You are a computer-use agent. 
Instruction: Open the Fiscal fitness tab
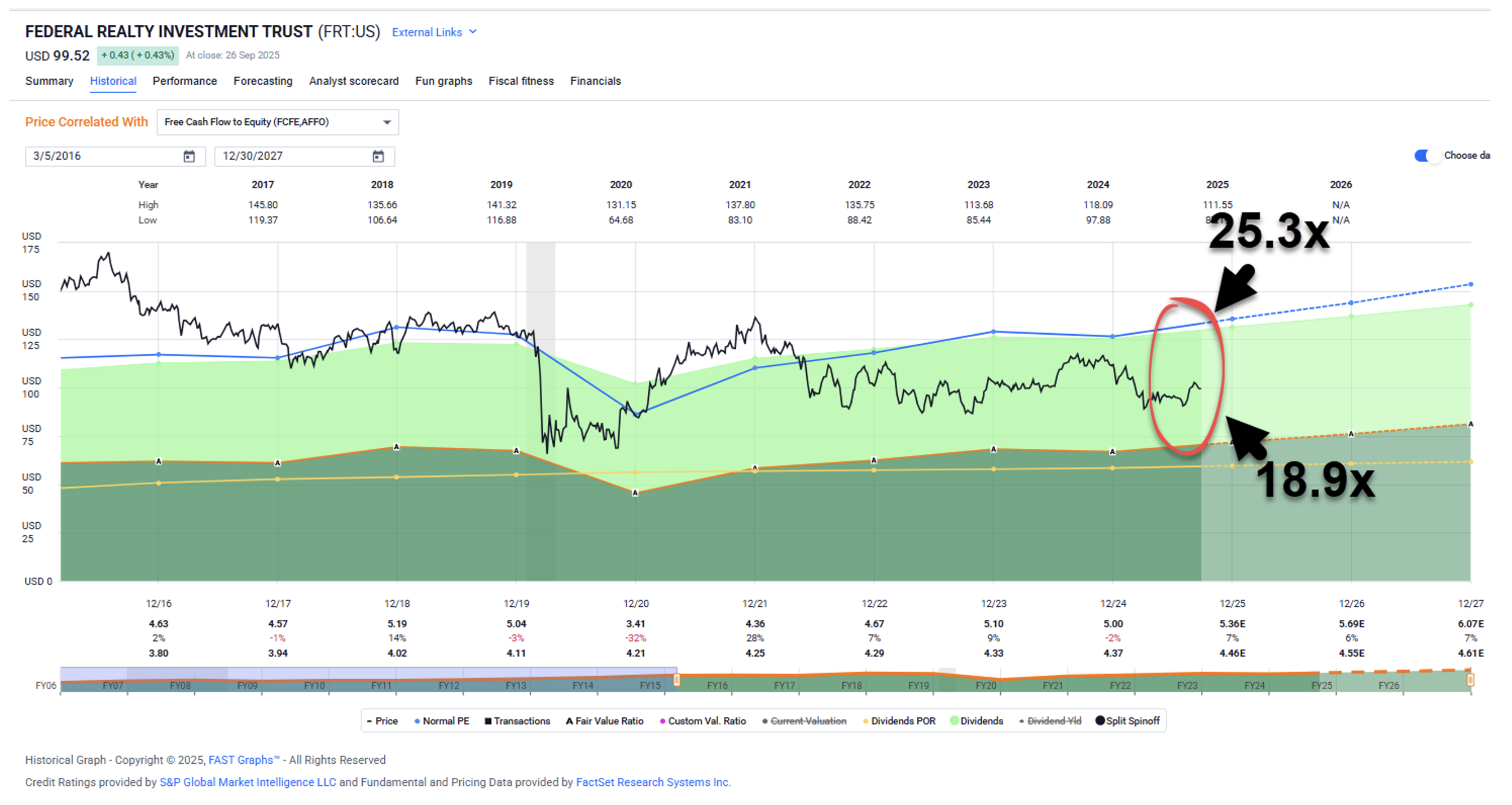(521, 81)
